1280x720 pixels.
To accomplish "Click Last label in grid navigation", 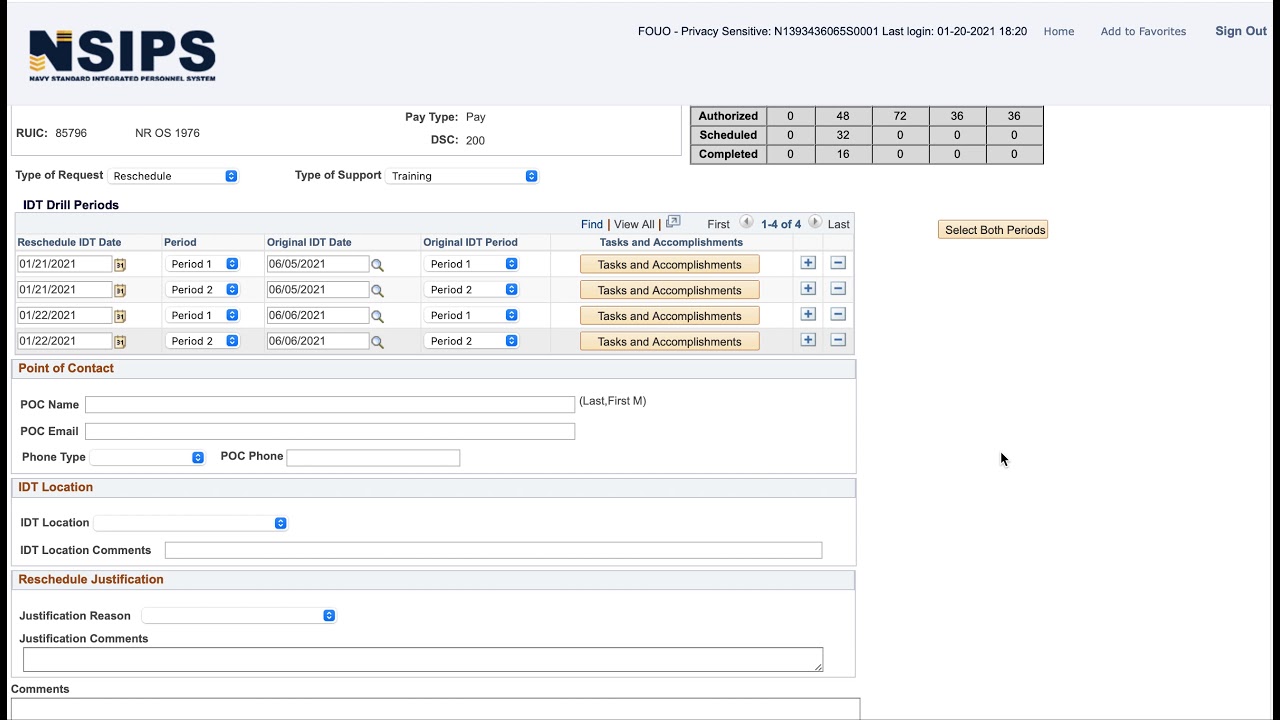I will pyautogui.click(x=839, y=224).
